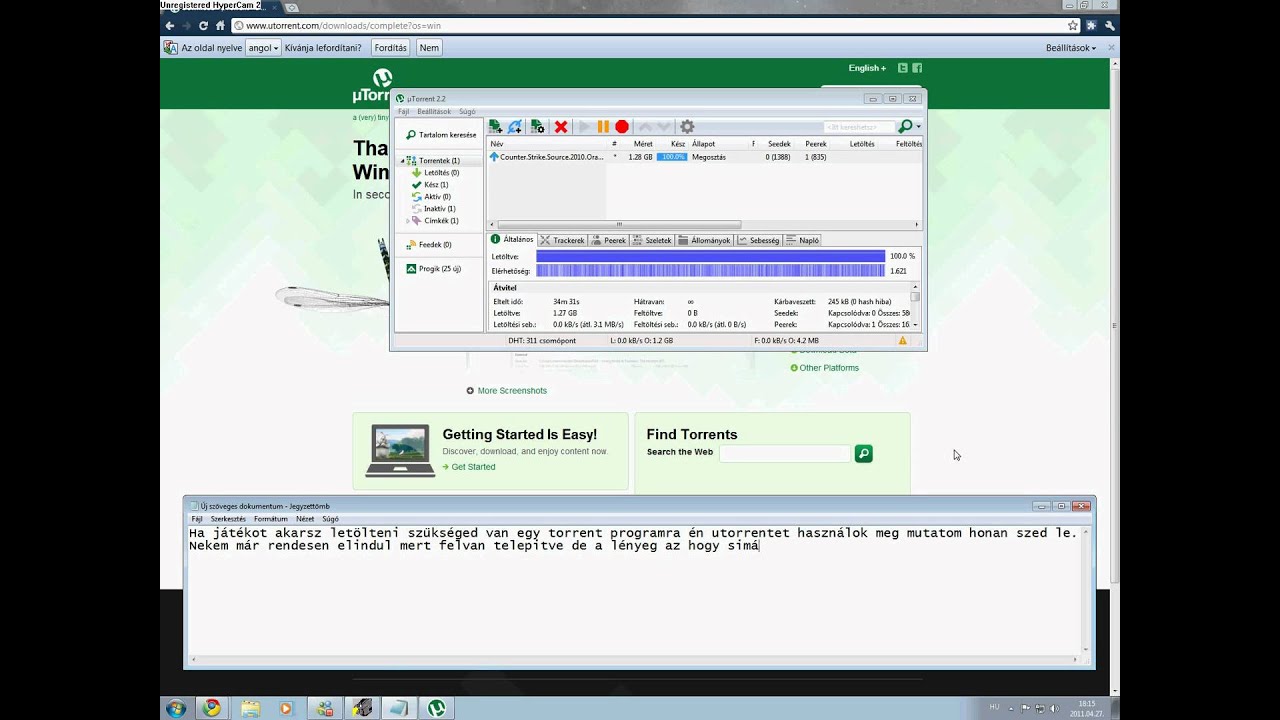Switch to the Állományok tab

704,240
